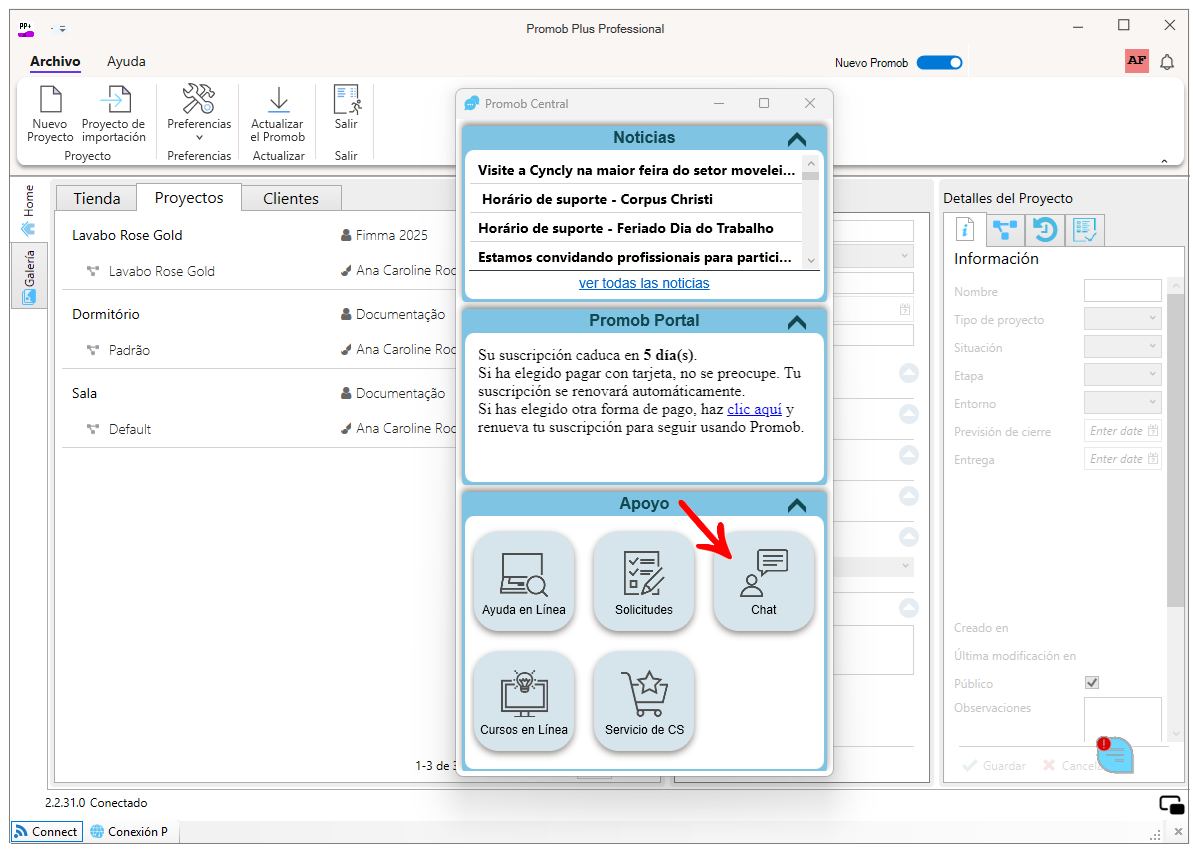Click the Nombre input field
This screenshot has height=850, width=1193.
(1122, 291)
